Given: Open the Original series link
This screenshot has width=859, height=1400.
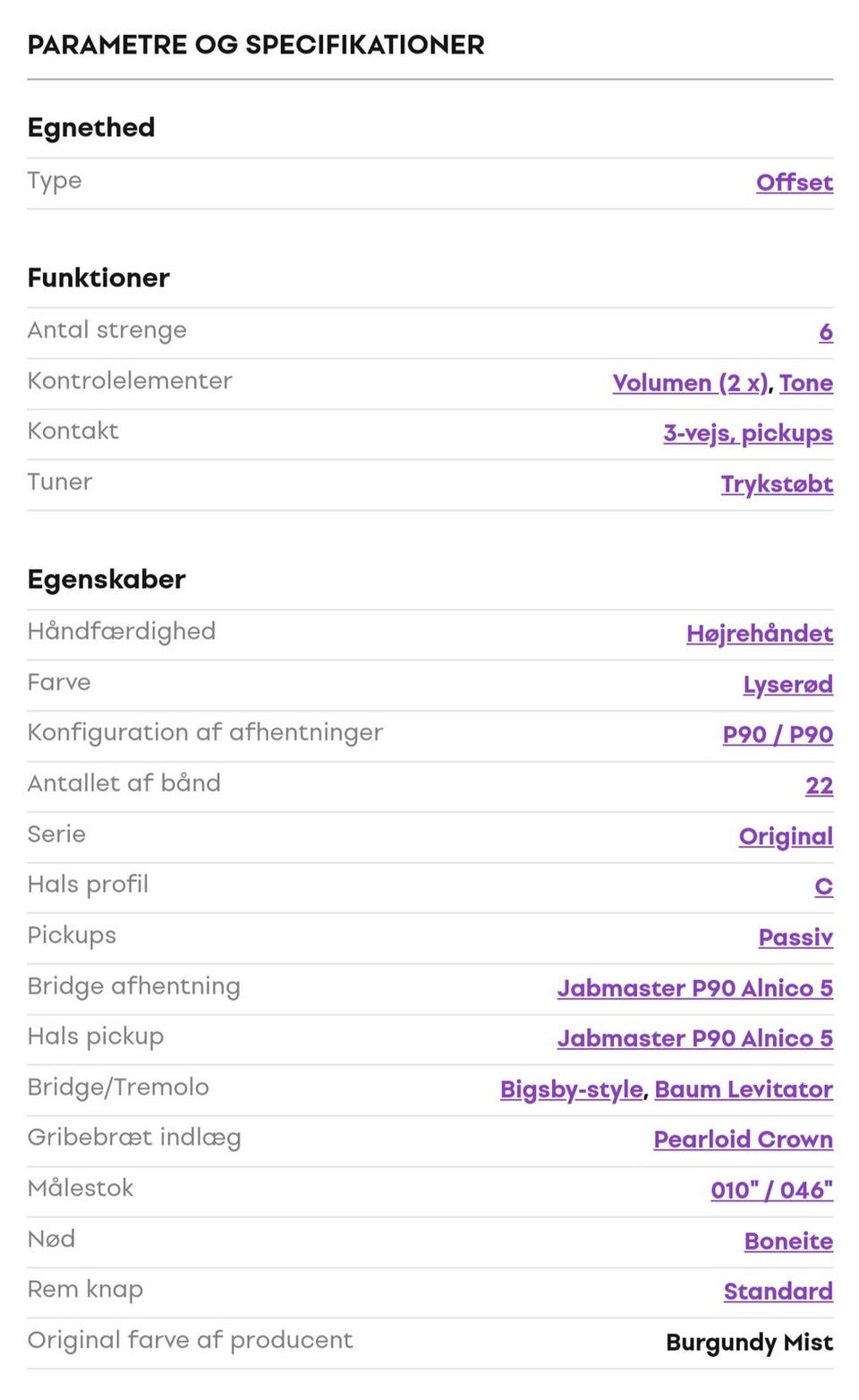Looking at the screenshot, I should 785,836.
